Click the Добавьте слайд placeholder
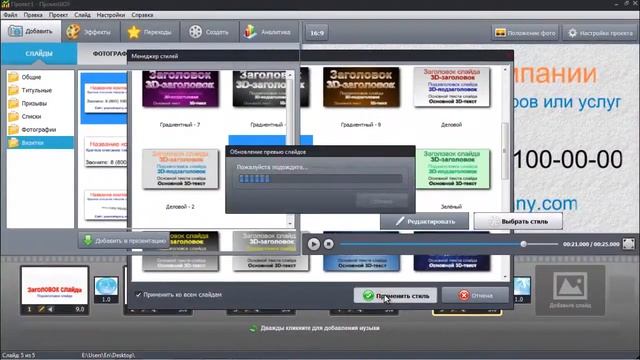This screenshot has height=360, width=640. (570, 291)
